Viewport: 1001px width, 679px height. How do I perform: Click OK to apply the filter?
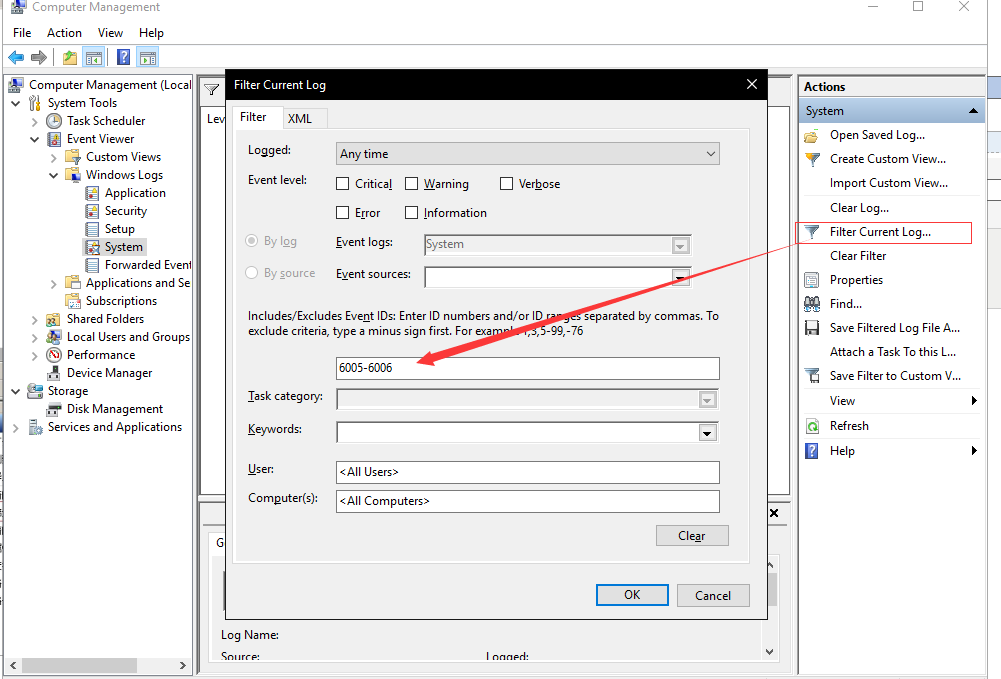[632, 594]
